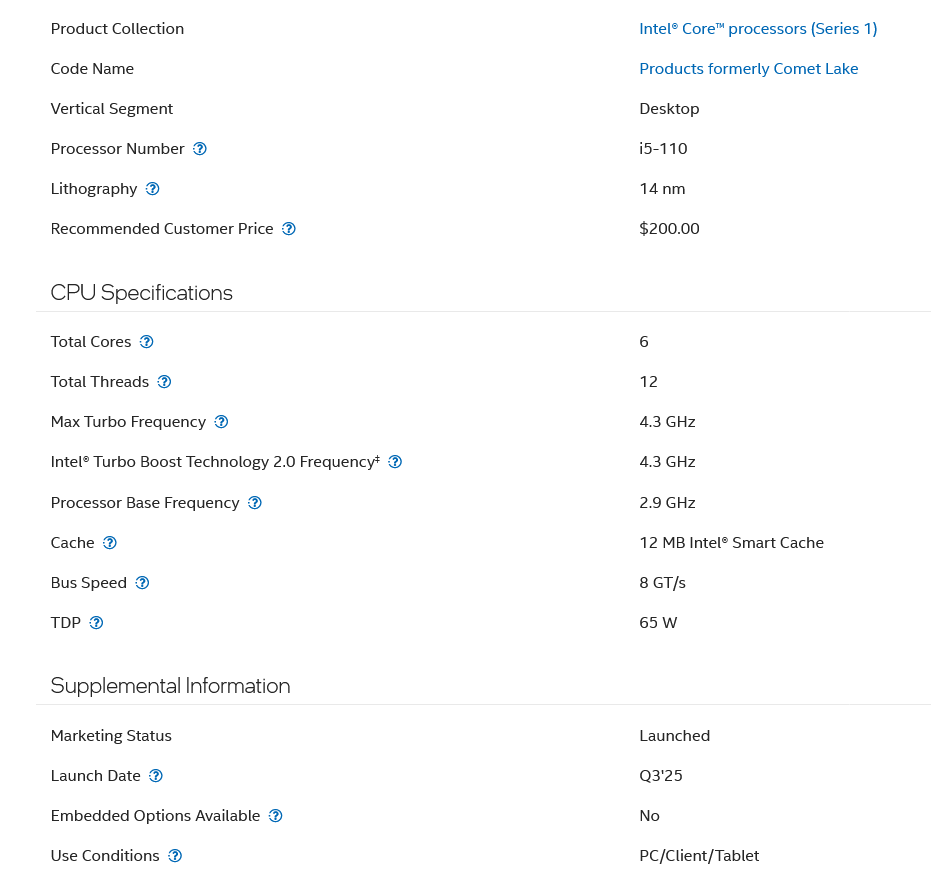Click the Processor Base Frequency help icon
The width and height of the screenshot is (931, 889).
254,502
